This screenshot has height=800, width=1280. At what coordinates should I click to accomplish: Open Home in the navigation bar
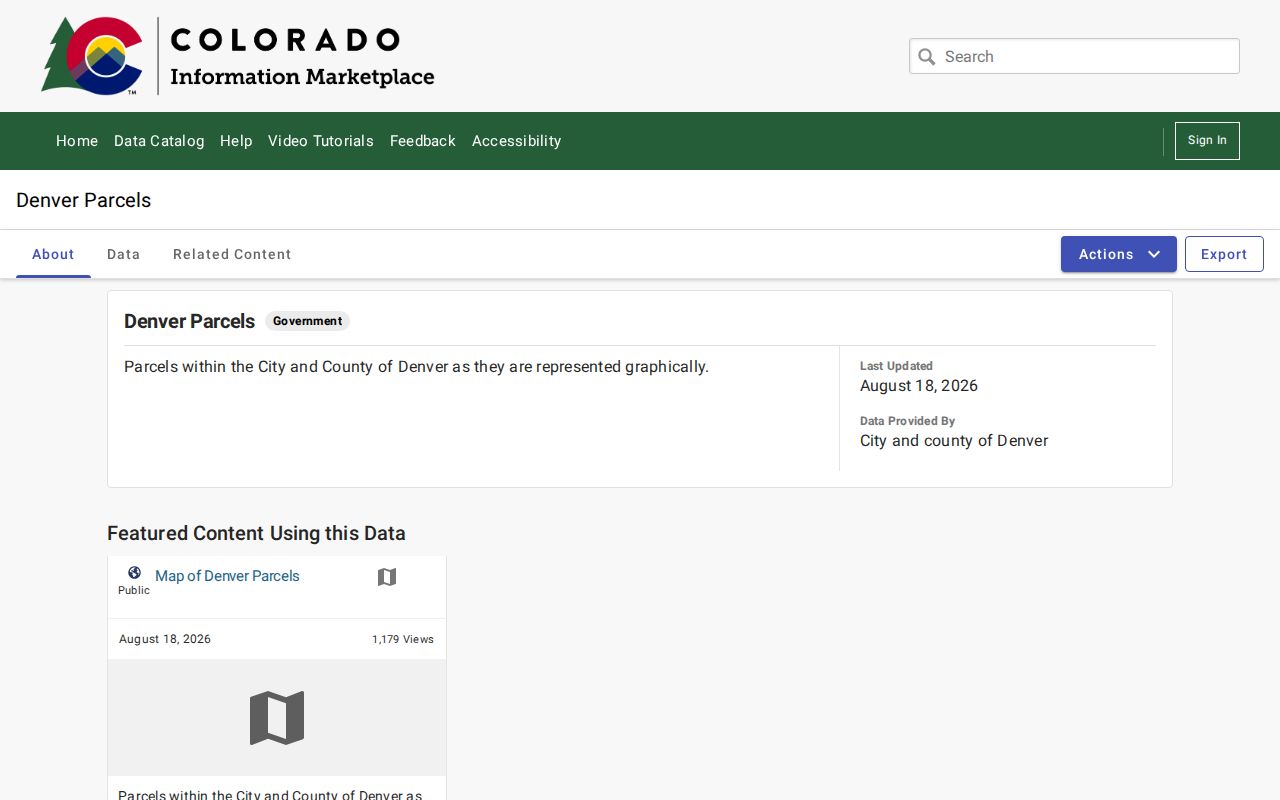click(77, 141)
